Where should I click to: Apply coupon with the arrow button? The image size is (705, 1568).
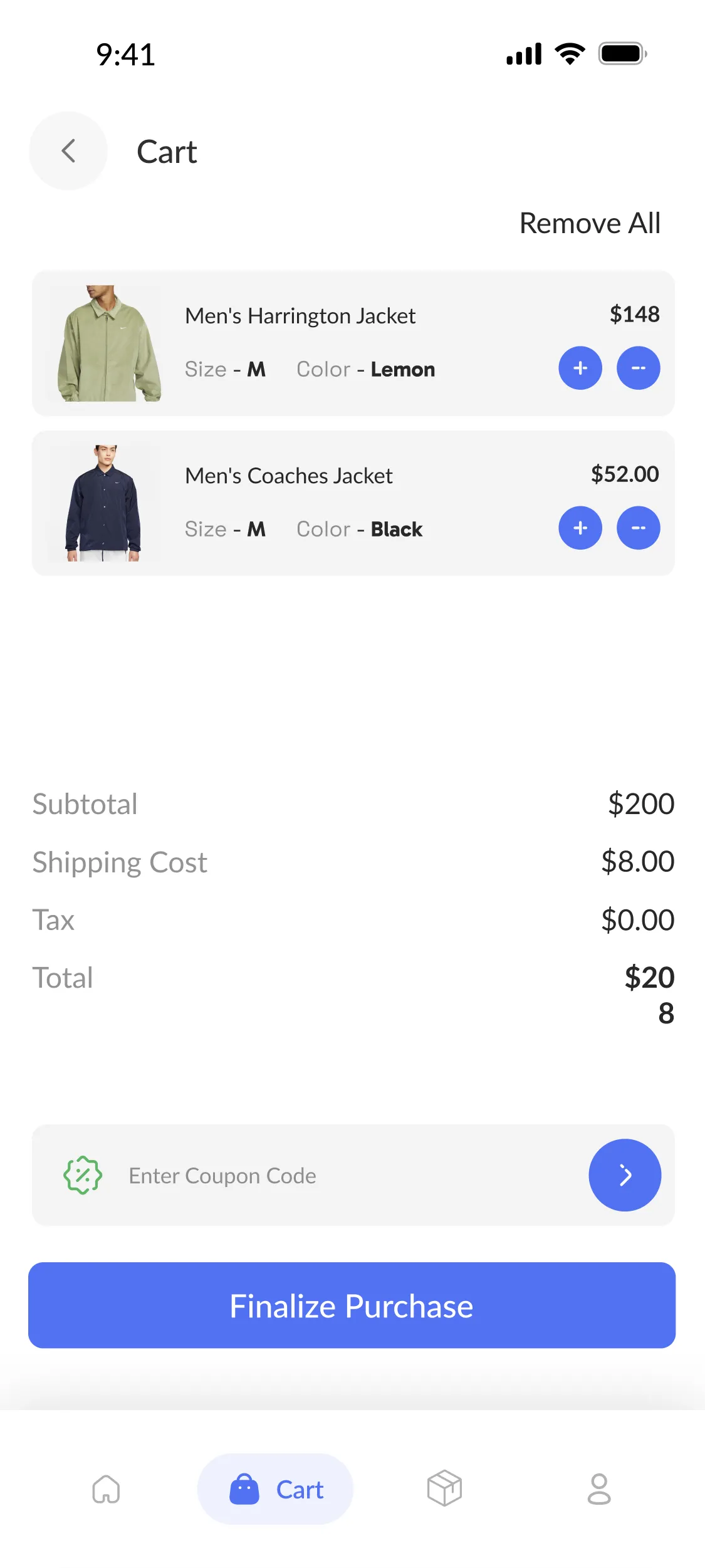coord(625,1175)
